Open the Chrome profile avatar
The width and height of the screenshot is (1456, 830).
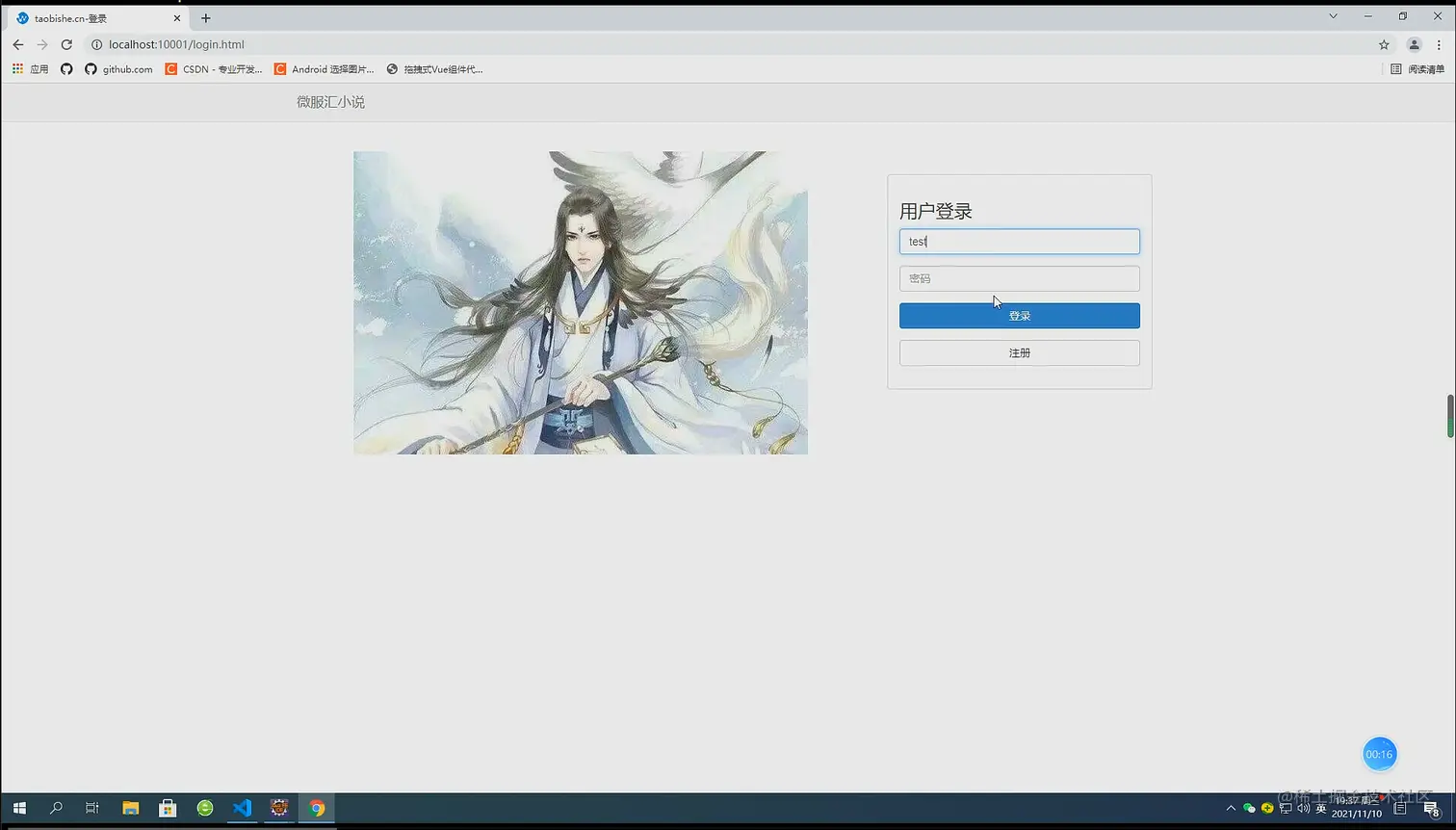coord(1414,44)
